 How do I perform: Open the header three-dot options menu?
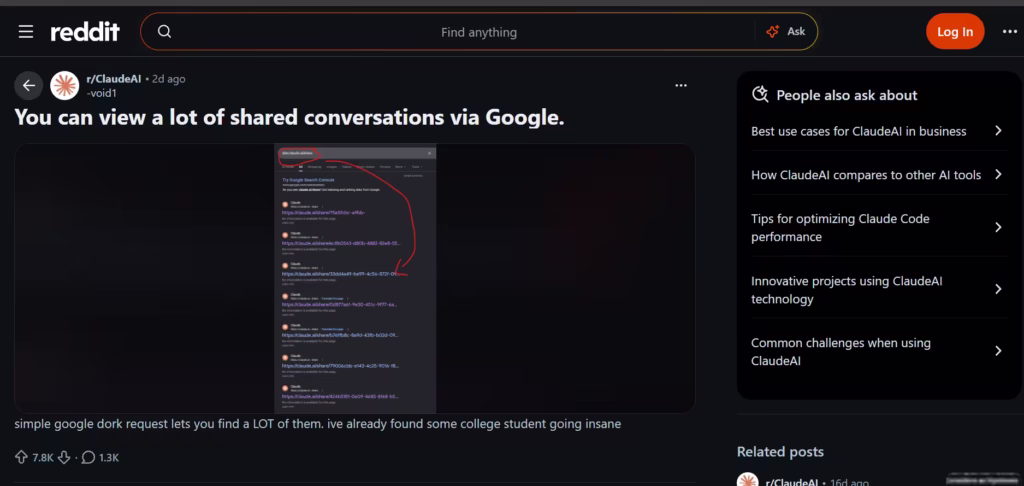[x=1010, y=31]
